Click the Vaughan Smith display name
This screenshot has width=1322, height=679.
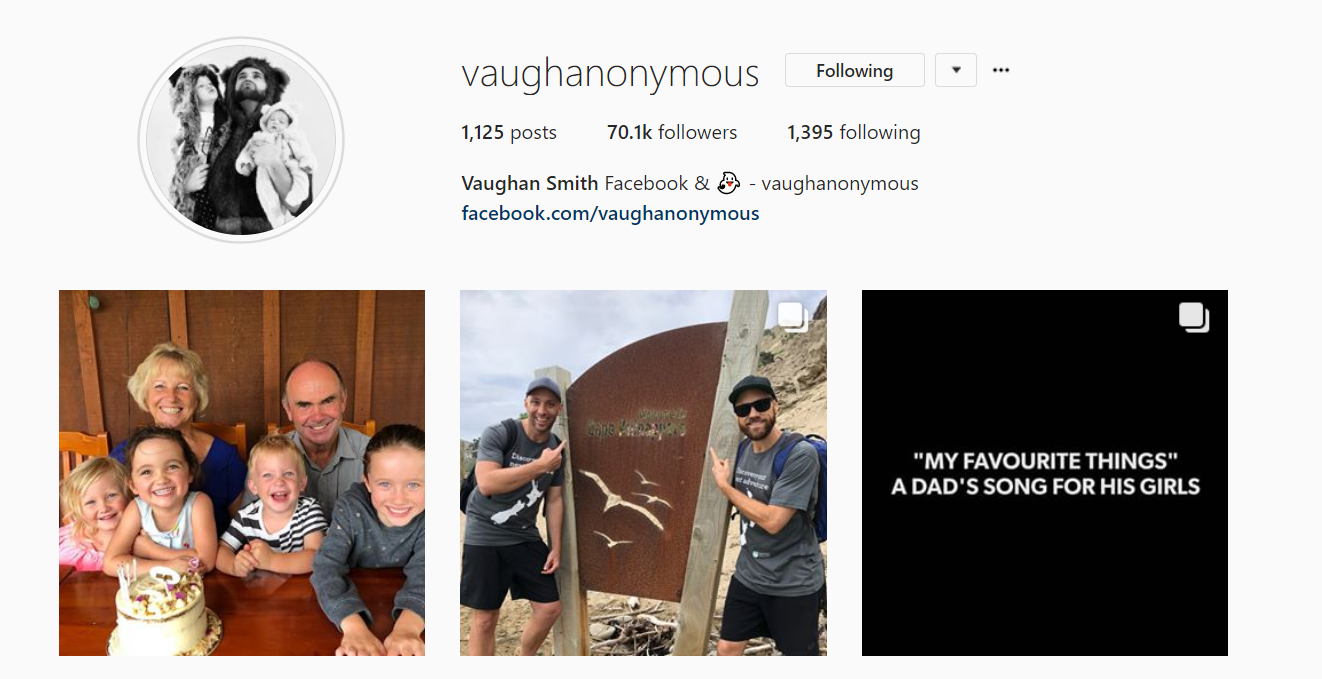coord(530,183)
